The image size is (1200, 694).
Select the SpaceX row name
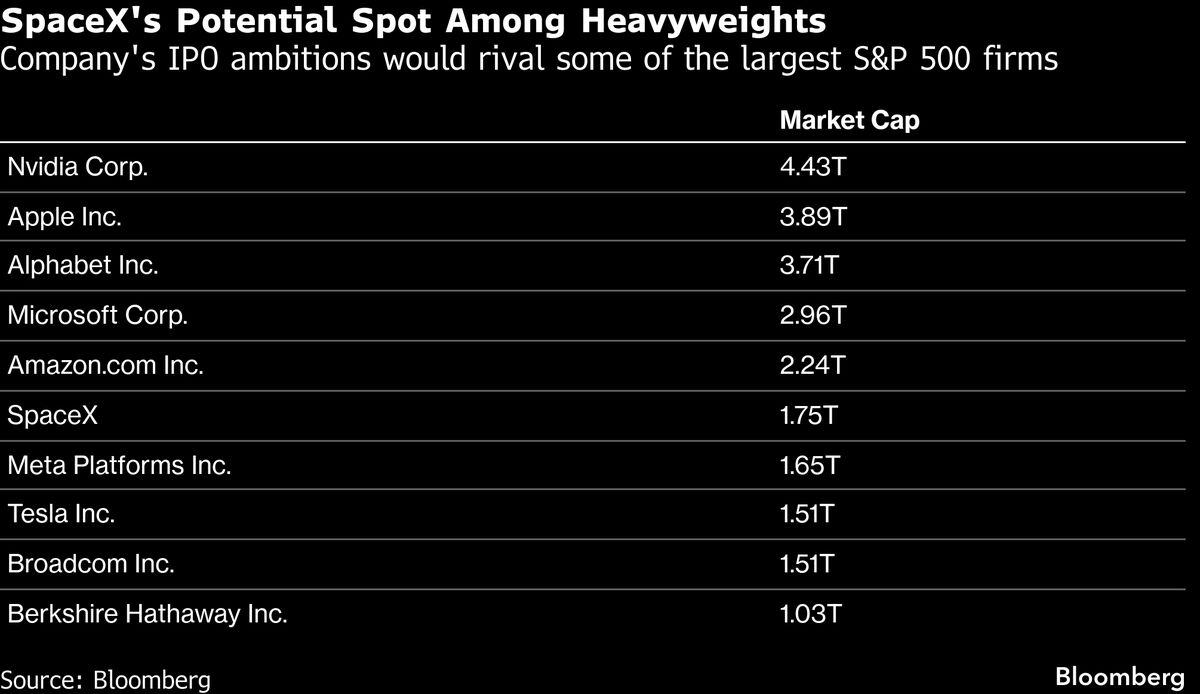pos(52,415)
